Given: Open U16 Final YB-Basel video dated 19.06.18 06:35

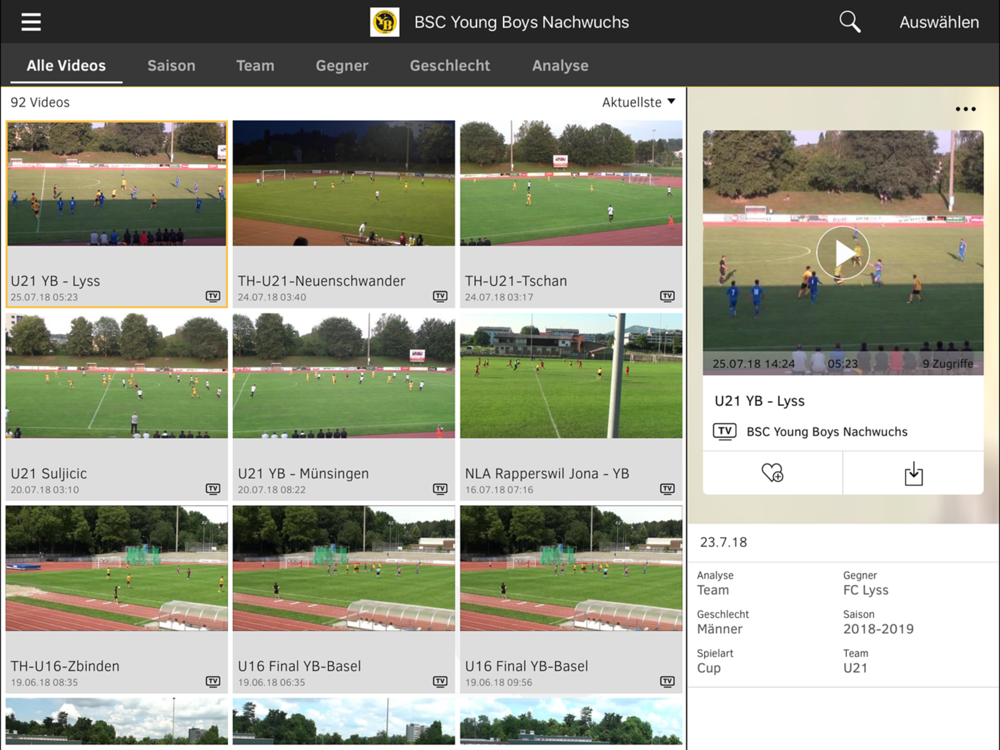Looking at the screenshot, I should coord(344,568).
